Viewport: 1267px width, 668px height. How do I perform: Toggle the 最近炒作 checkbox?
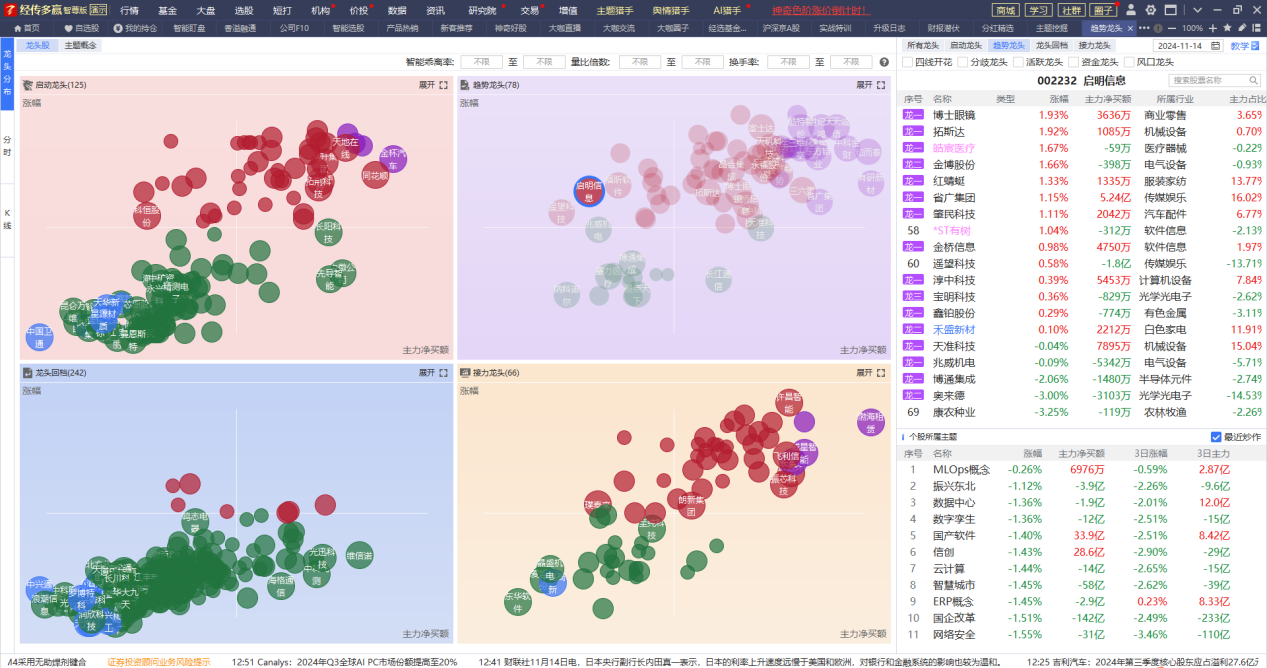(1216, 437)
